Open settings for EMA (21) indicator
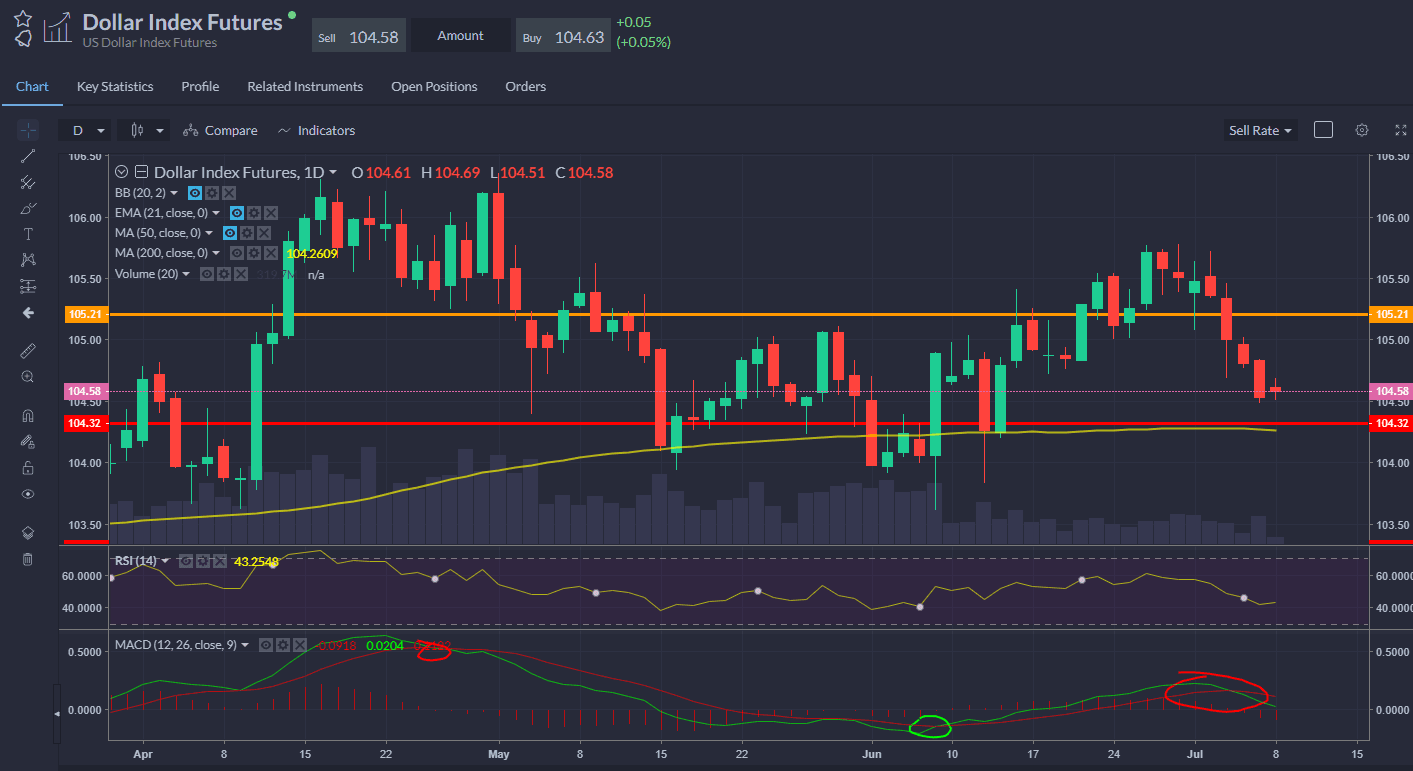The image size is (1413, 771). [x=254, y=213]
